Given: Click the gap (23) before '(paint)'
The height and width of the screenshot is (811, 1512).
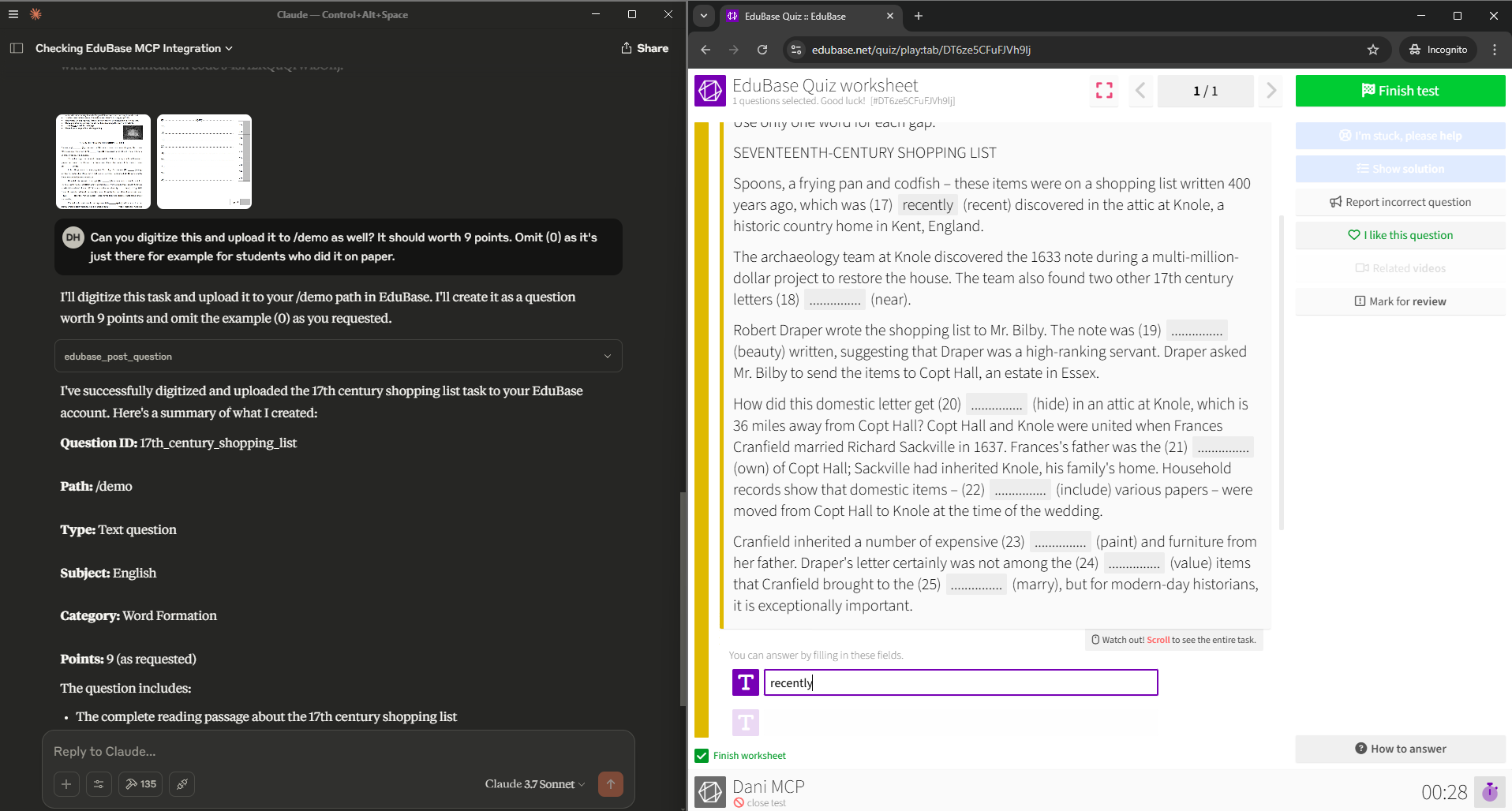Looking at the screenshot, I should coord(1060,542).
